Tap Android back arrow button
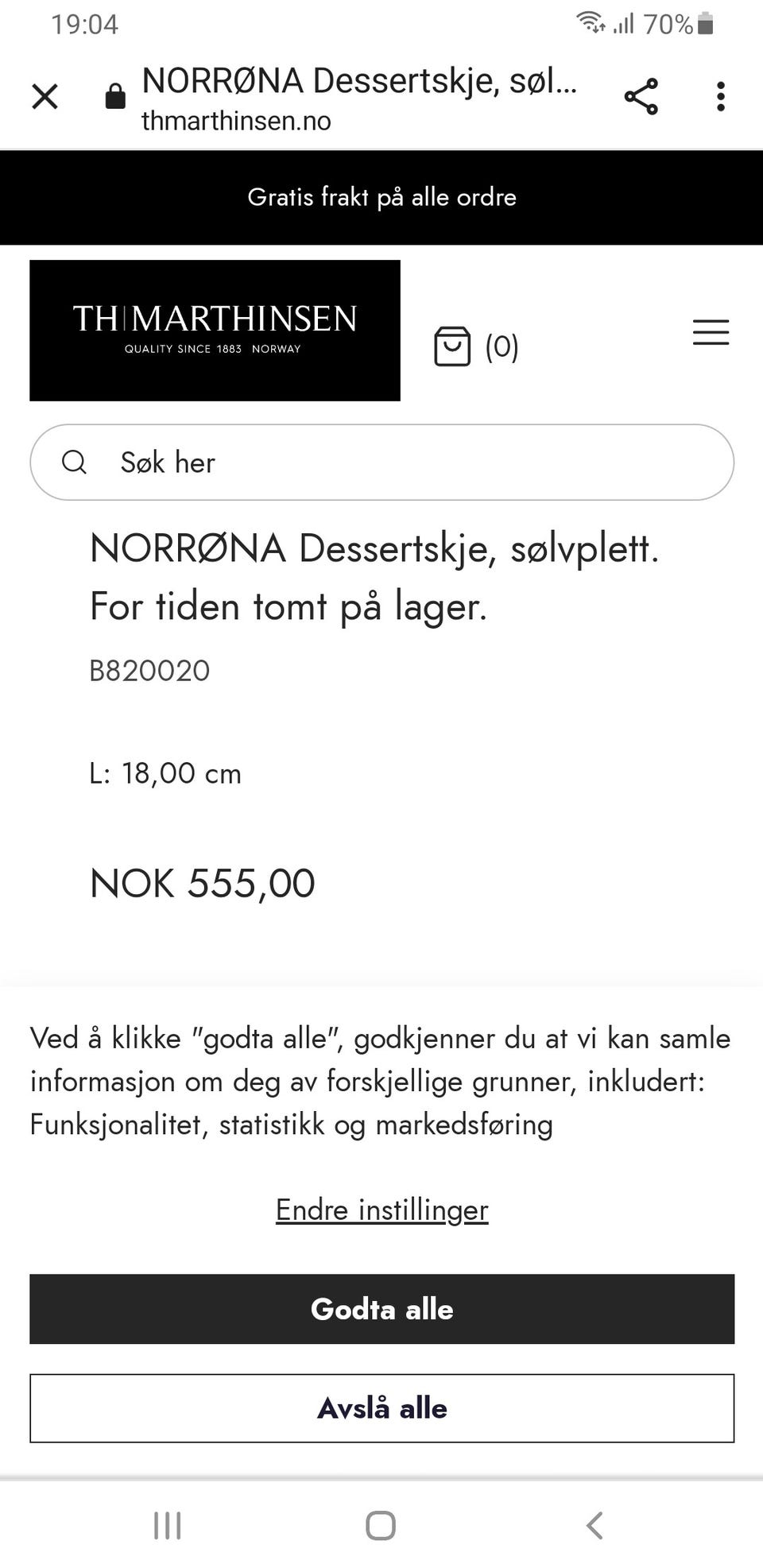Image resolution: width=763 pixels, height=1568 pixels. pos(594,1525)
